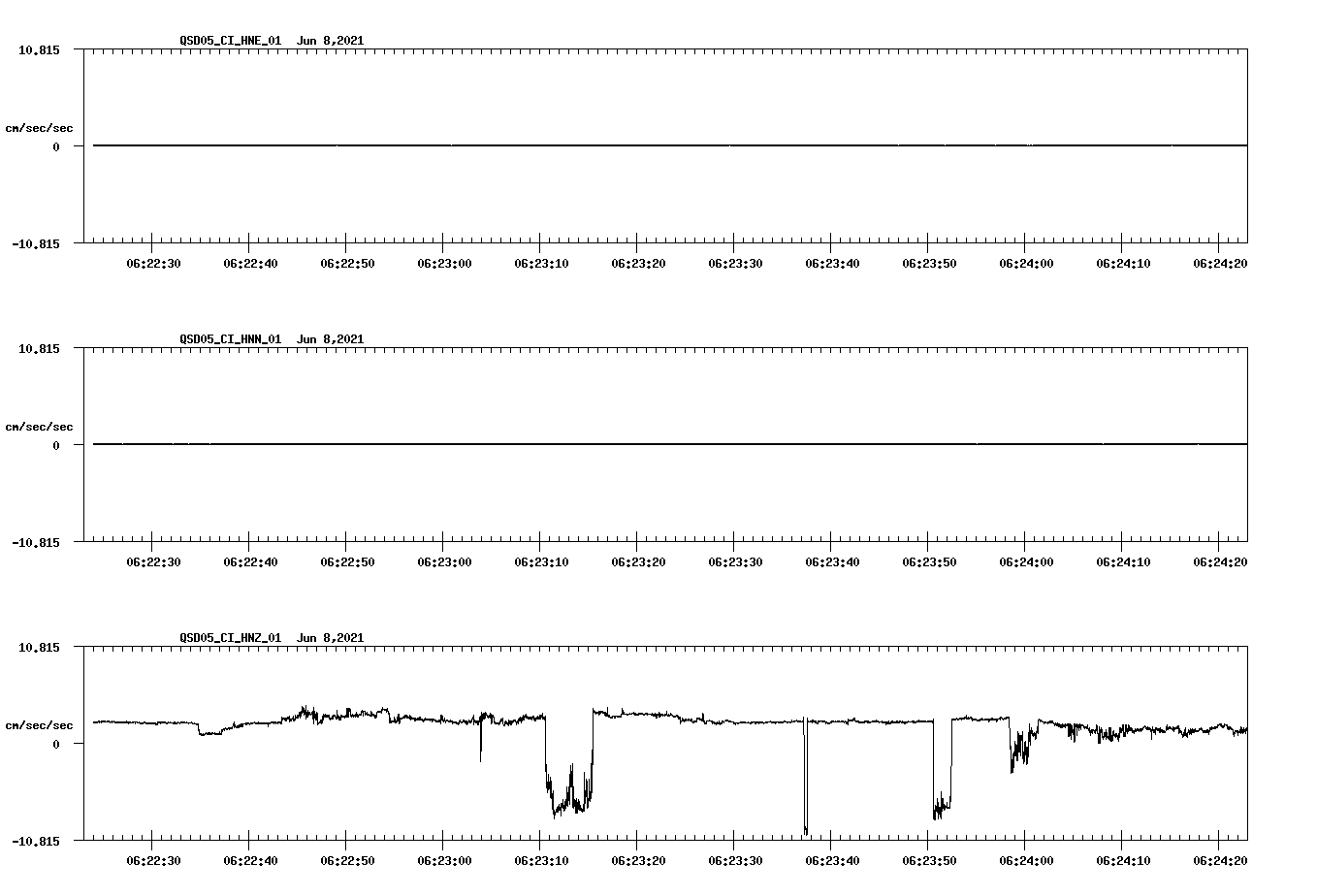Select 06:24:20 time label under HNN plot
Image resolution: width=1317 pixels, height=896 pixels.
click(1220, 562)
